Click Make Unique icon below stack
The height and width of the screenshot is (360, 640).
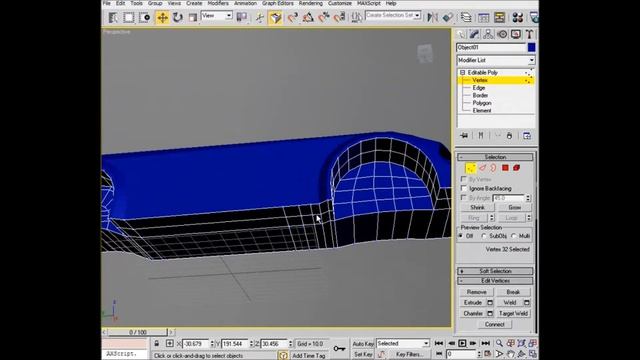point(498,136)
